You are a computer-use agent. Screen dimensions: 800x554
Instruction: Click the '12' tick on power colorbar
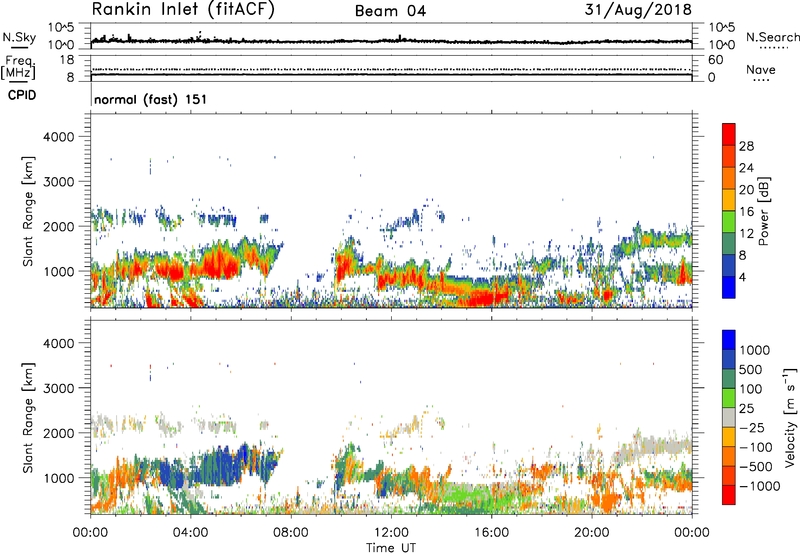[x=746, y=234]
